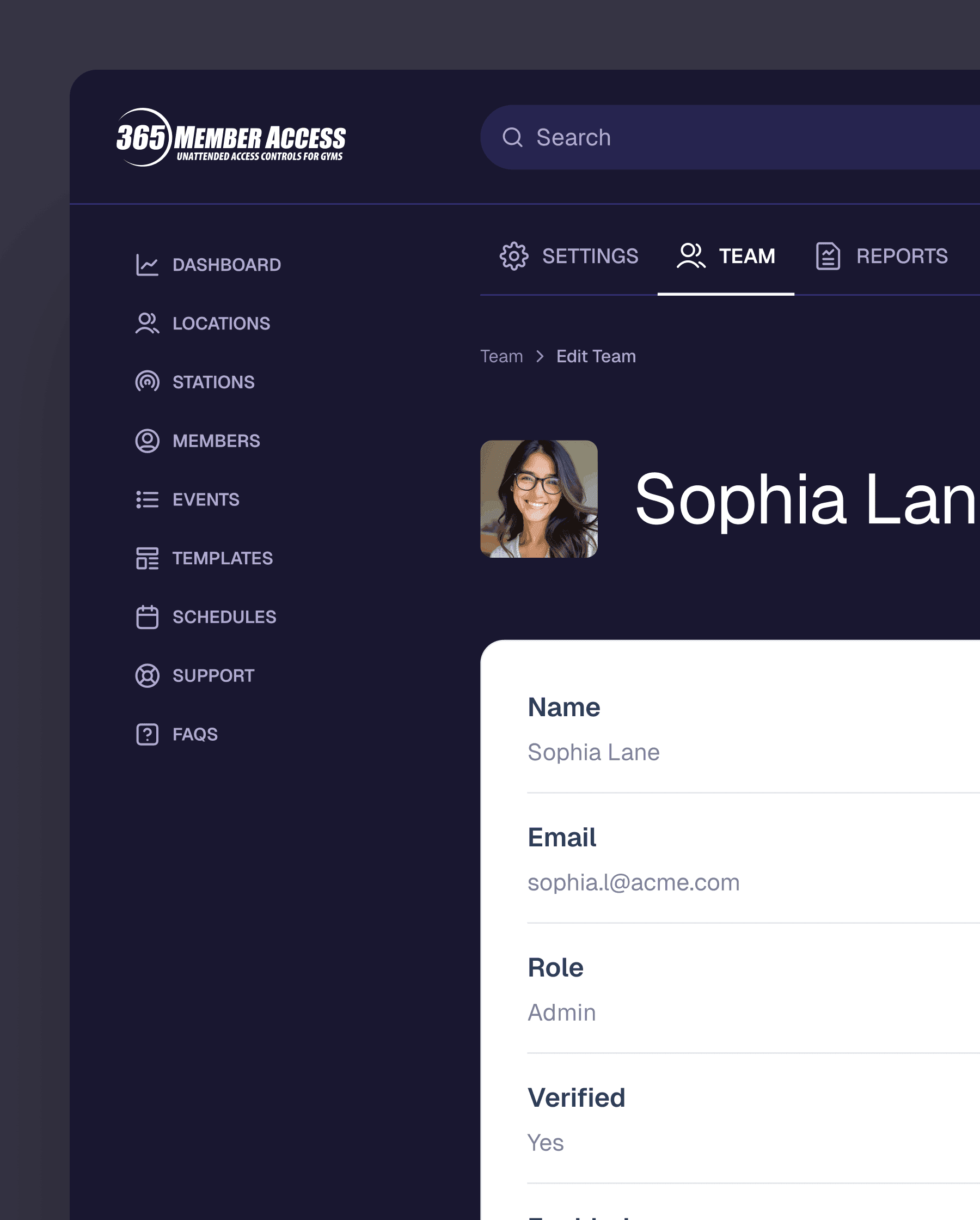Open the Events menu item
This screenshot has height=1220, width=980.
(x=187, y=499)
